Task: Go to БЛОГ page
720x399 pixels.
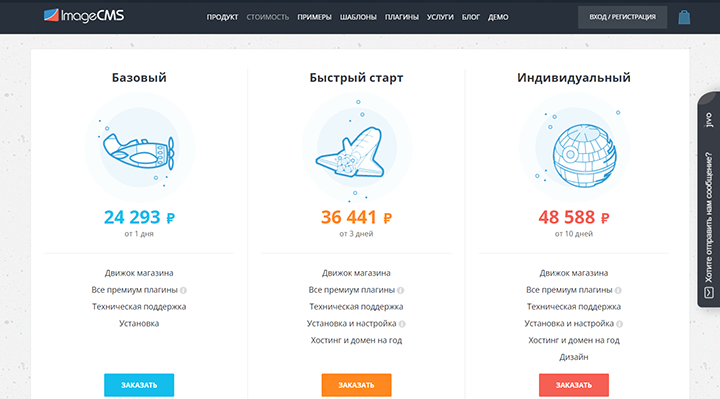Action: point(471,17)
